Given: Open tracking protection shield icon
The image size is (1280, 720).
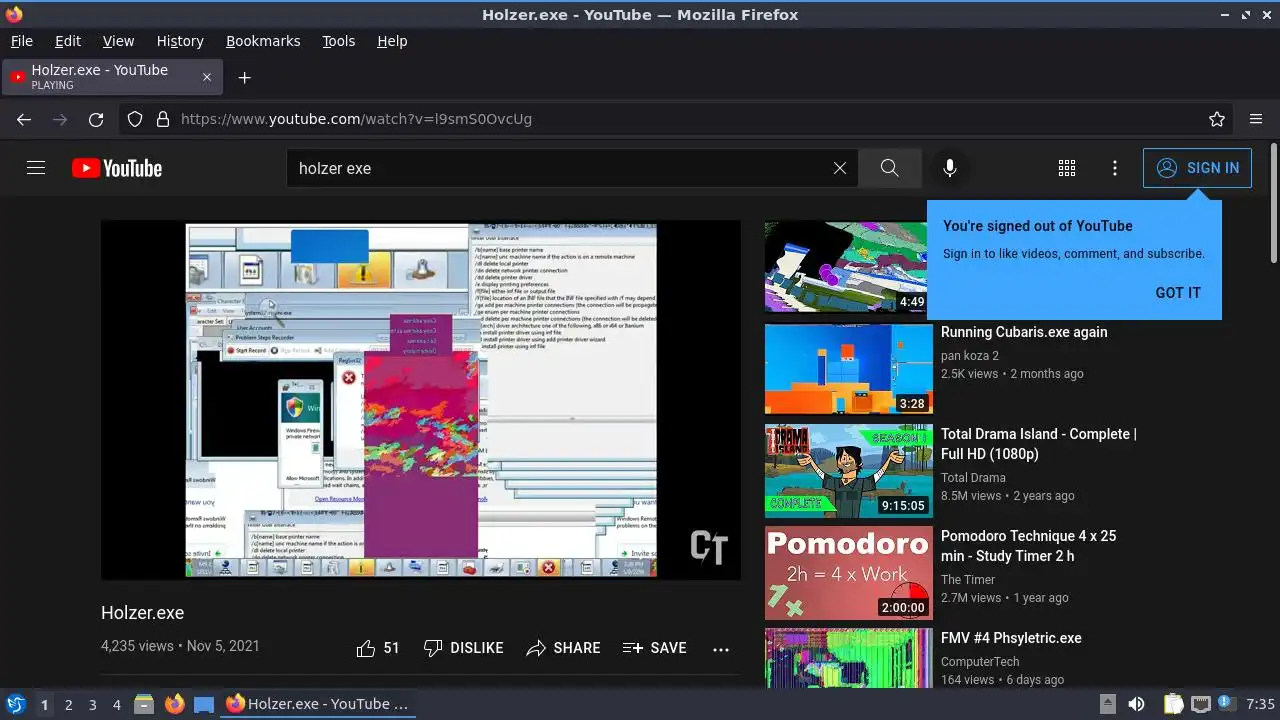Looking at the screenshot, I should tap(135, 119).
